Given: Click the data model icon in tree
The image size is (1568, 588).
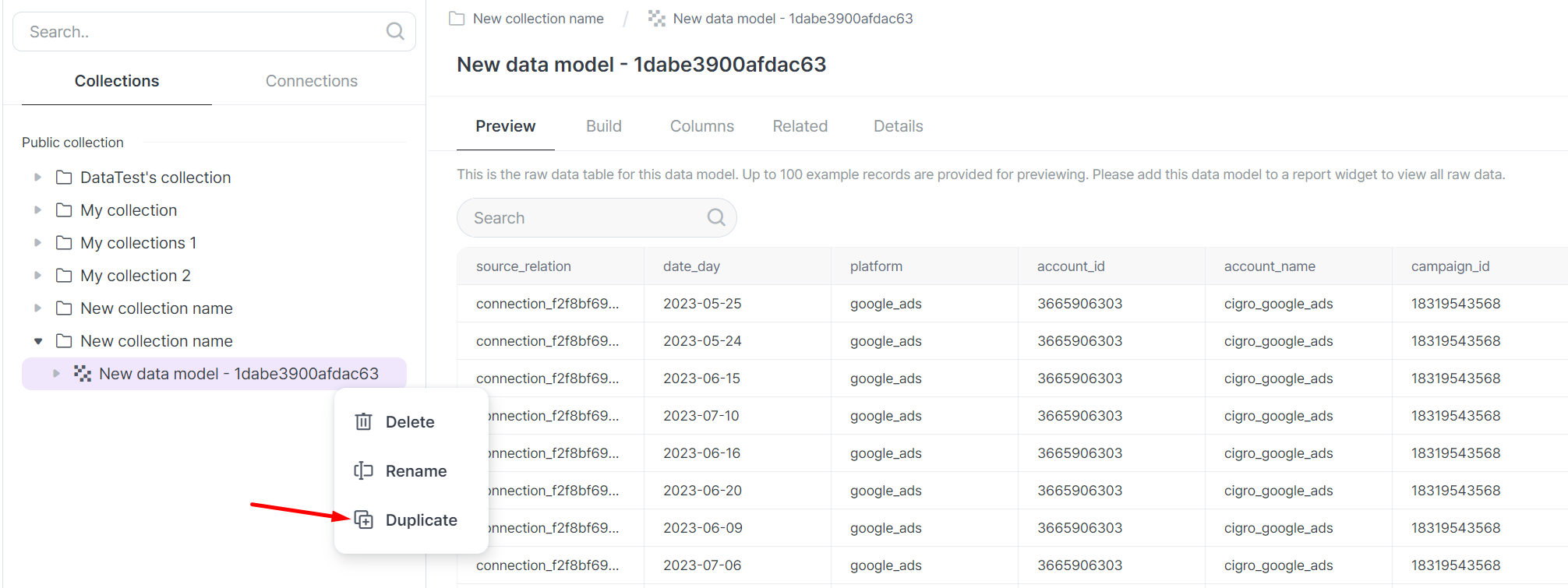Looking at the screenshot, I should [83, 374].
